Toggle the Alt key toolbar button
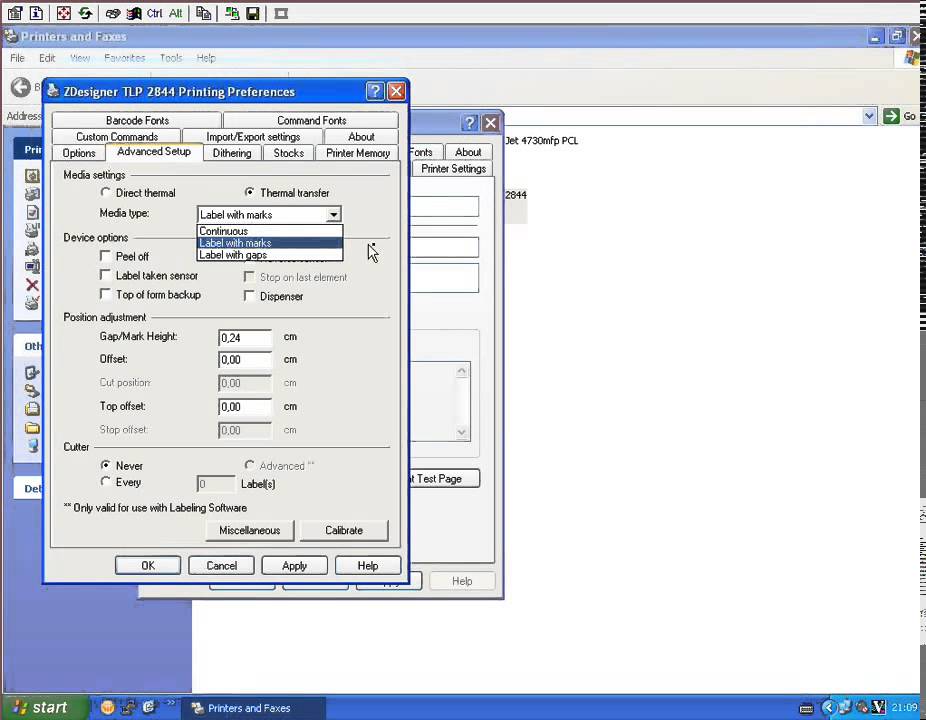The height and width of the screenshot is (720, 926). point(175,13)
